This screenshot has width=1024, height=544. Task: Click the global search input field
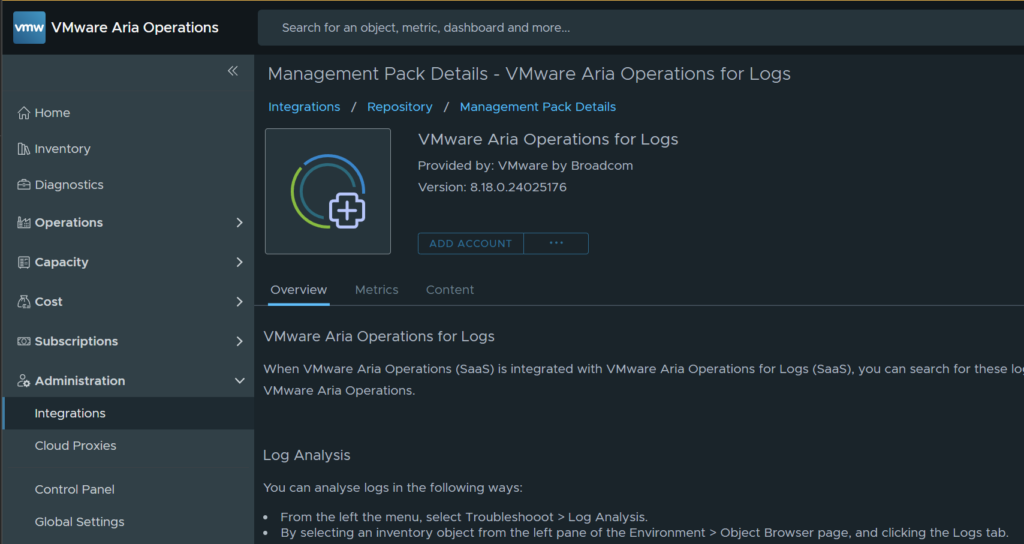pyautogui.click(x=641, y=27)
